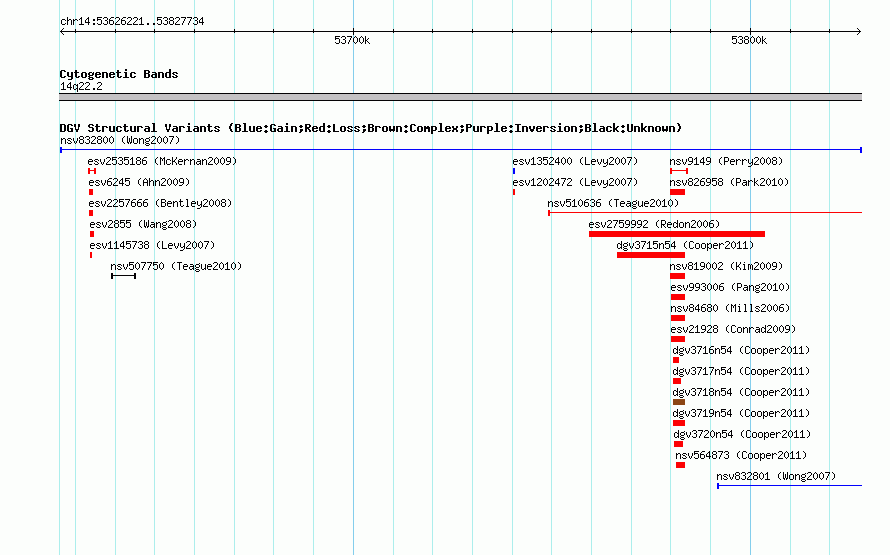The image size is (890, 555).
Task: Click the long blue nsv832800 gain line
Action: pyautogui.click(x=461, y=150)
